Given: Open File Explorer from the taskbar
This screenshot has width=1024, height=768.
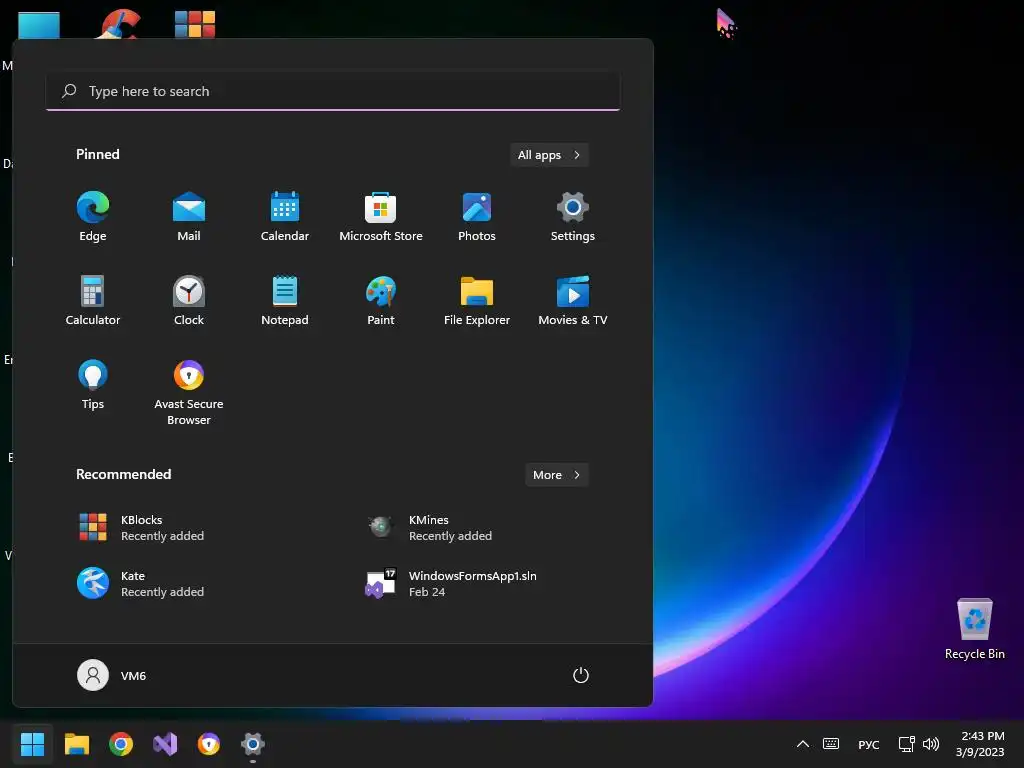Looking at the screenshot, I should pyautogui.click(x=77, y=744).
